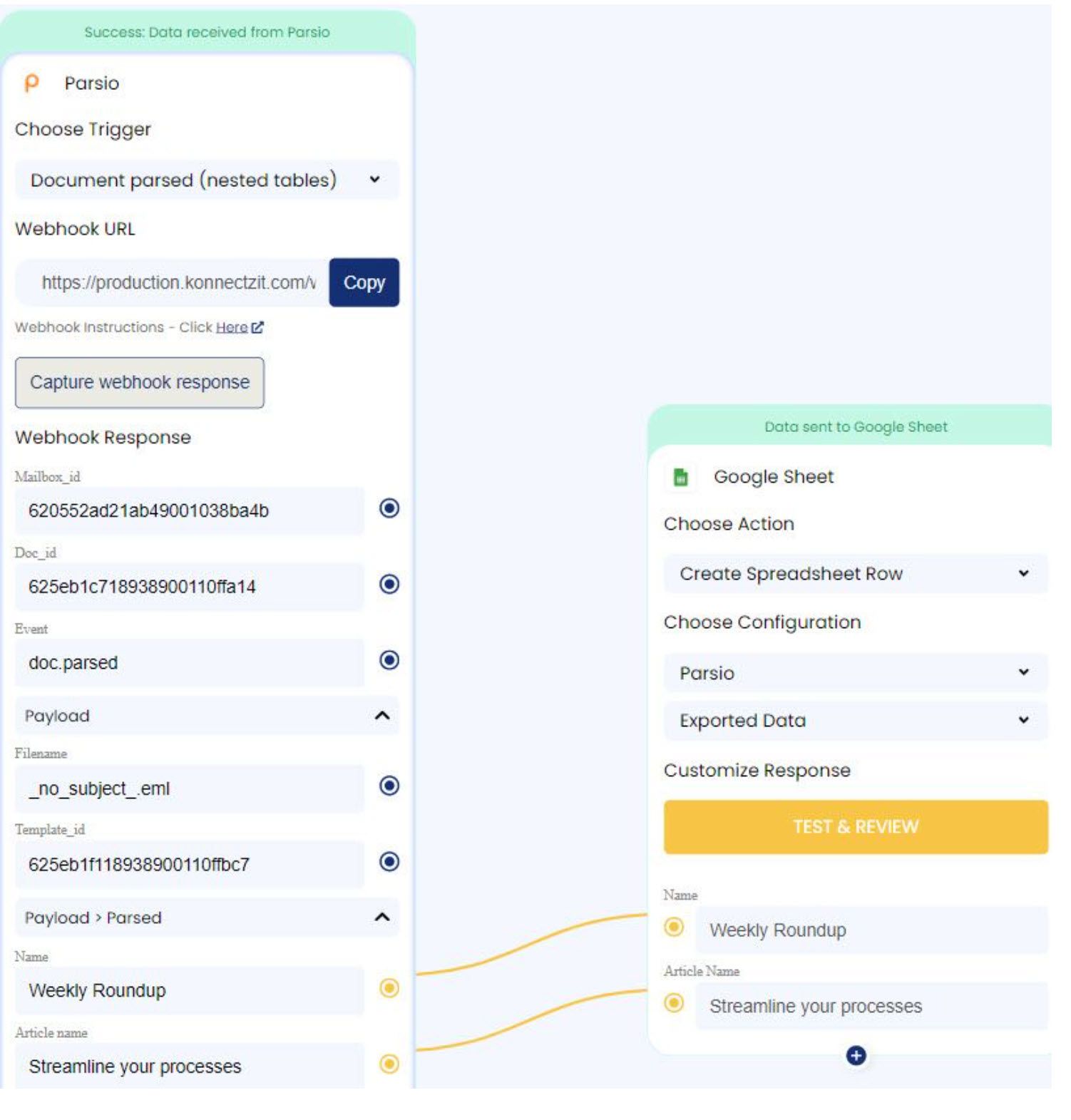Click the Google Sheet app icon
Screen dimensions: 1071x1120
click(x=681, y=477)
